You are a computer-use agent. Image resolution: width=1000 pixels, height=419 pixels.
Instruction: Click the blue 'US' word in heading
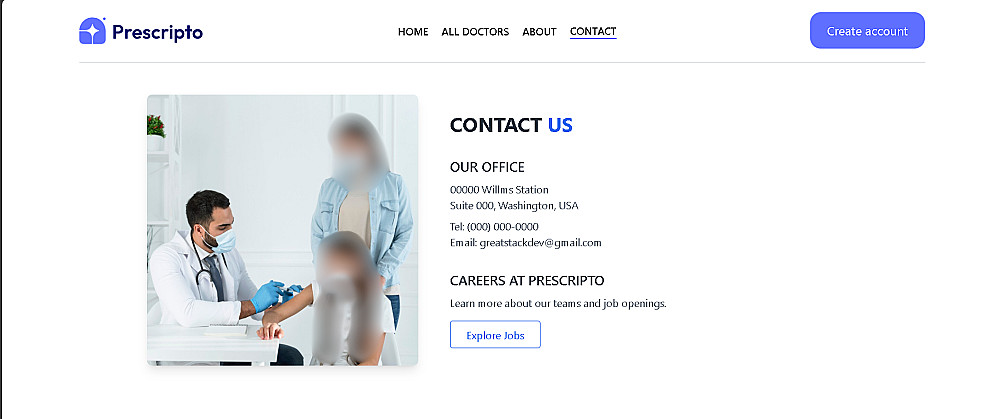coord(560,125)
